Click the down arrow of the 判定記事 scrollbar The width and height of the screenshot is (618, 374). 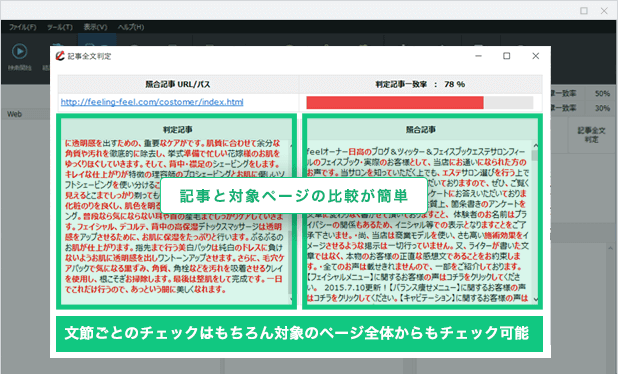291,300
